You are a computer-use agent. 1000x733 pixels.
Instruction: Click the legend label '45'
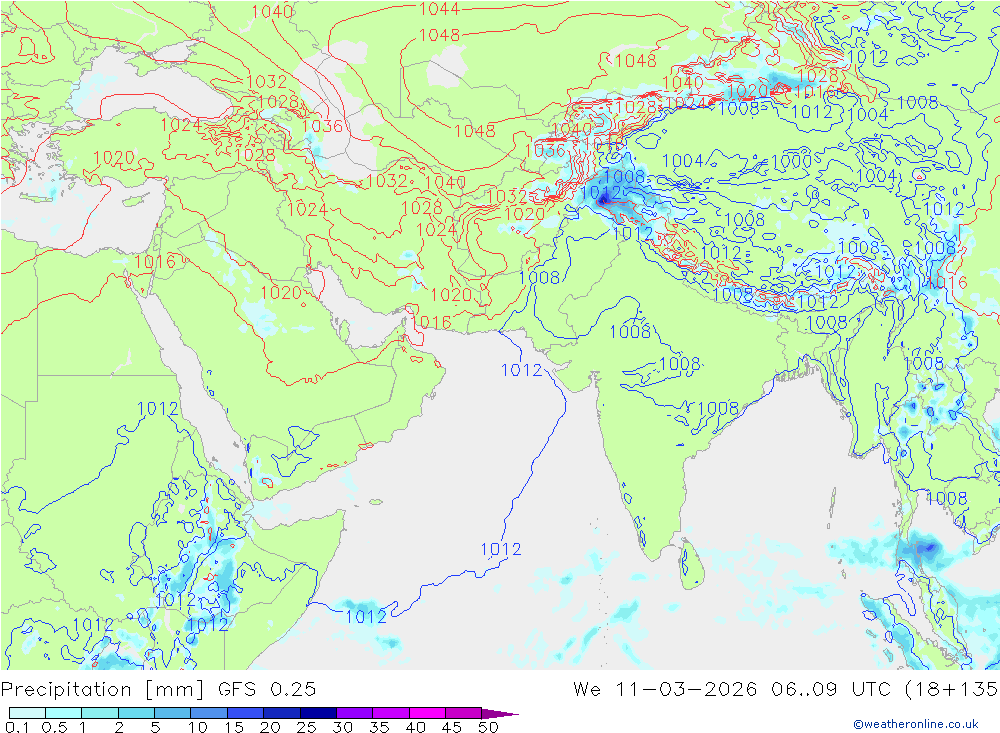click(452, 727)
